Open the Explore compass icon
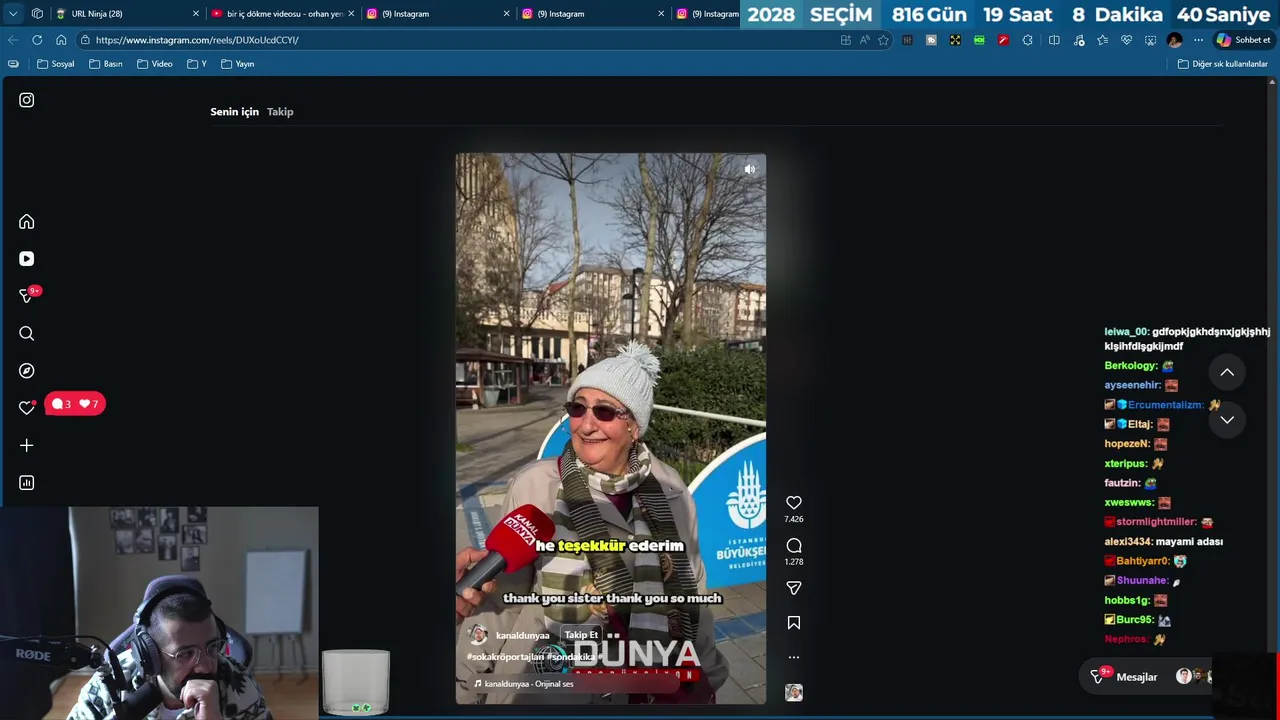This screenshot has width=1280, height=720. [x=27, y=371]
